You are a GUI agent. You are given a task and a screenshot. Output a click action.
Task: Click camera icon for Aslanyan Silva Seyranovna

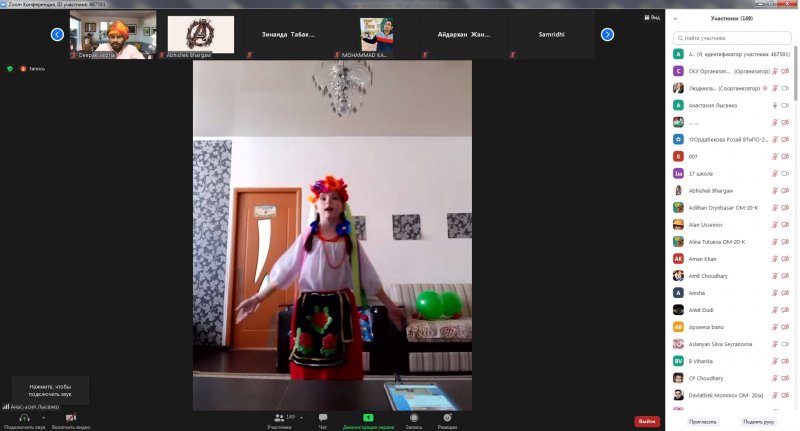[785, 344]
